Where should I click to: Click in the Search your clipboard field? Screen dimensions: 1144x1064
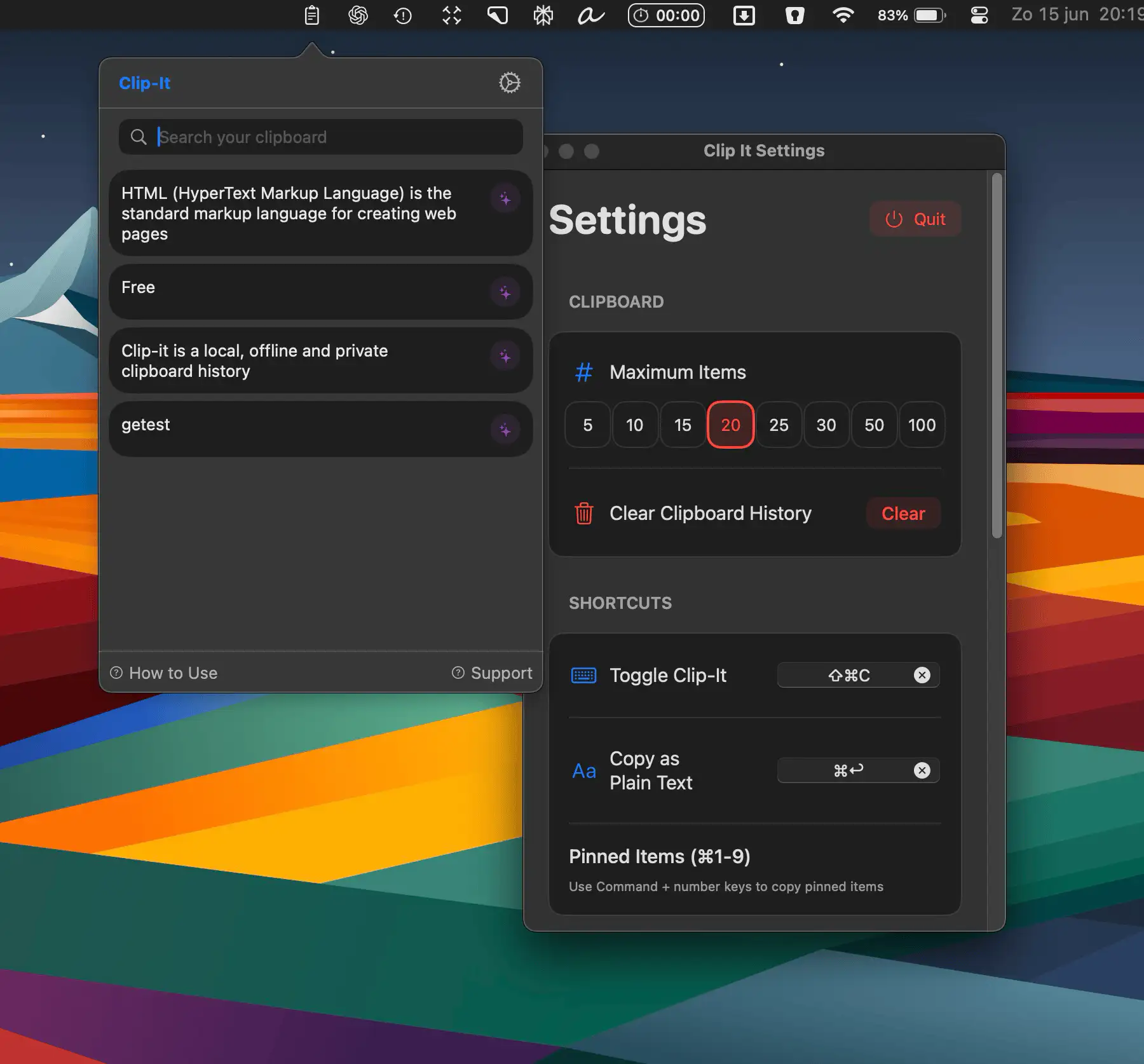point(321,137)
